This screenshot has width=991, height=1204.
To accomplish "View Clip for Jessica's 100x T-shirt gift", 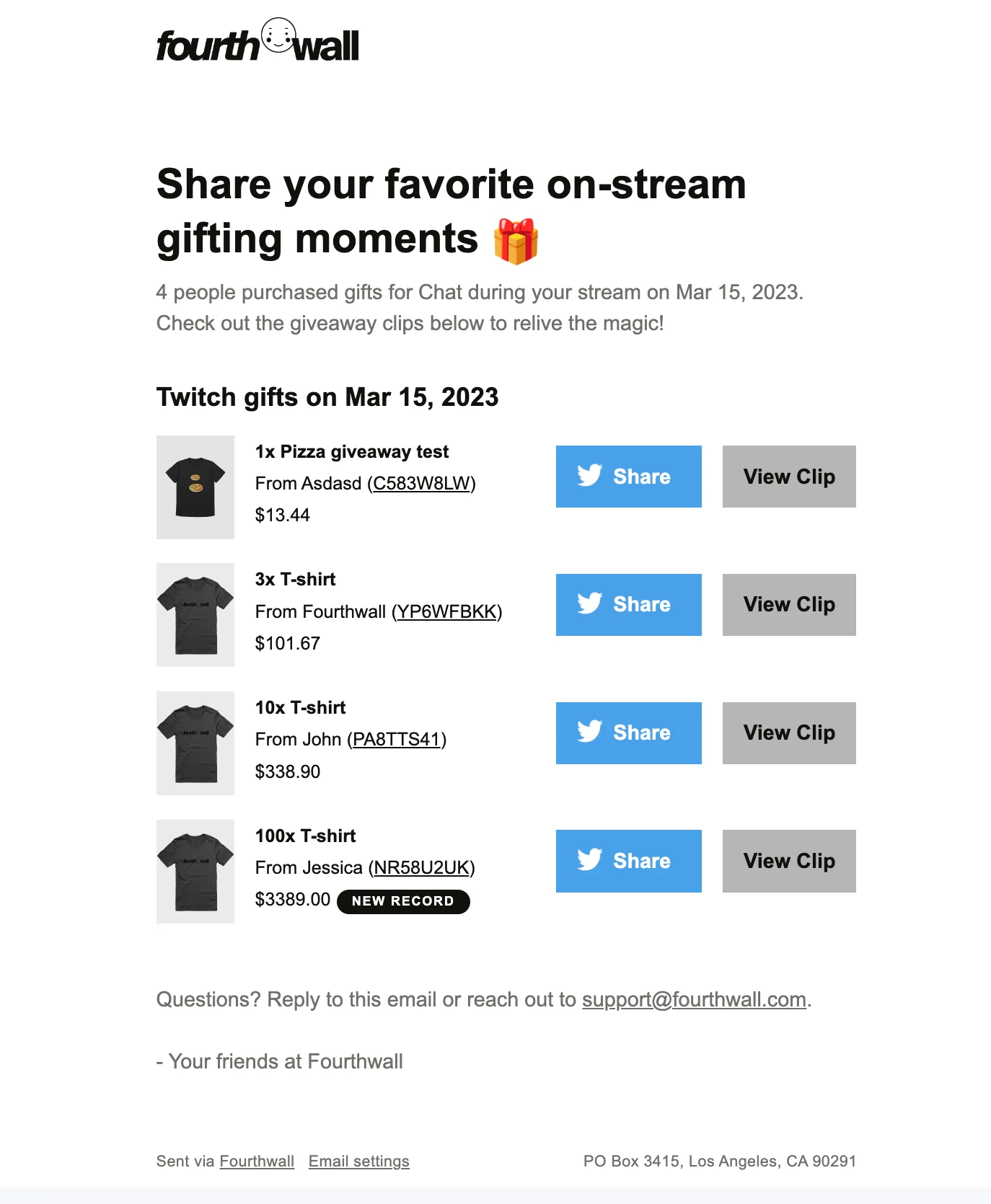I will point(788,861).
